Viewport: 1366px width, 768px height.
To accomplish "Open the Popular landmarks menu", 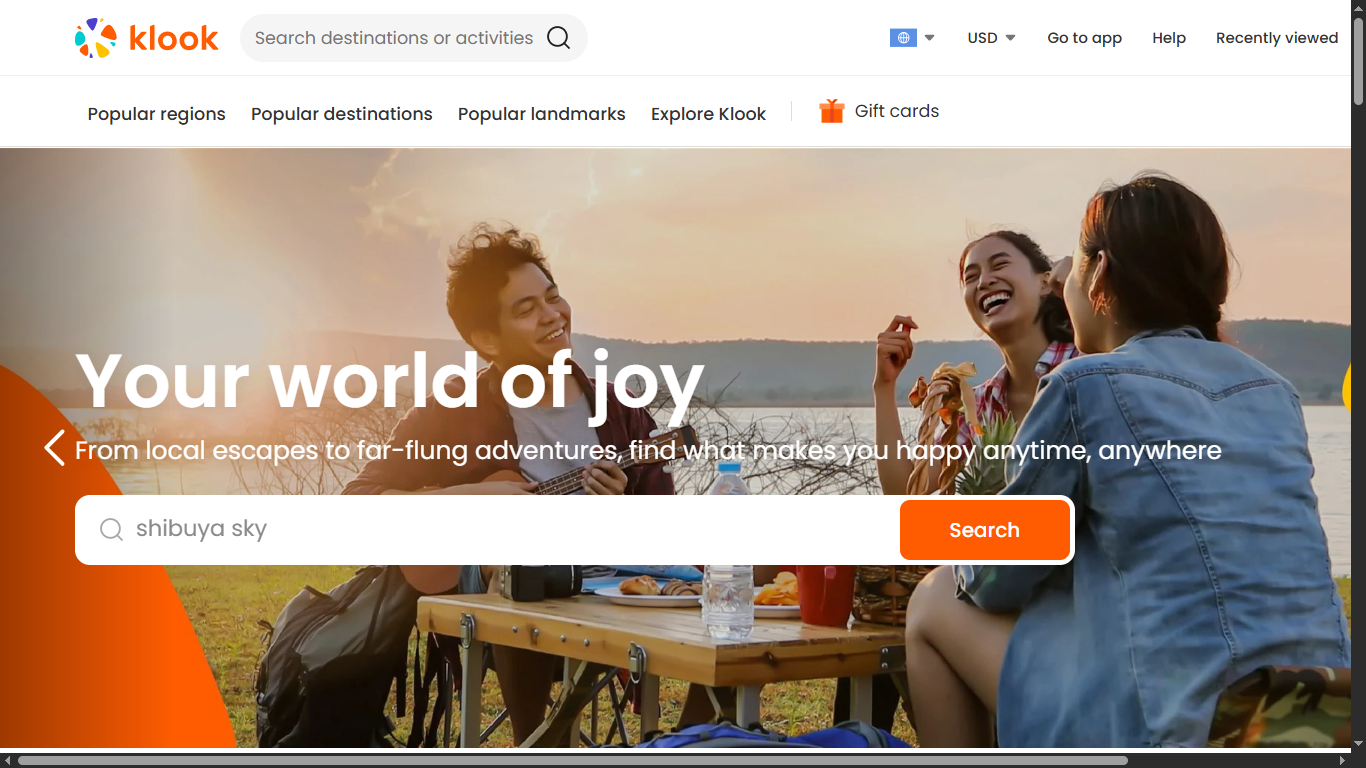I will click(542, 114).
